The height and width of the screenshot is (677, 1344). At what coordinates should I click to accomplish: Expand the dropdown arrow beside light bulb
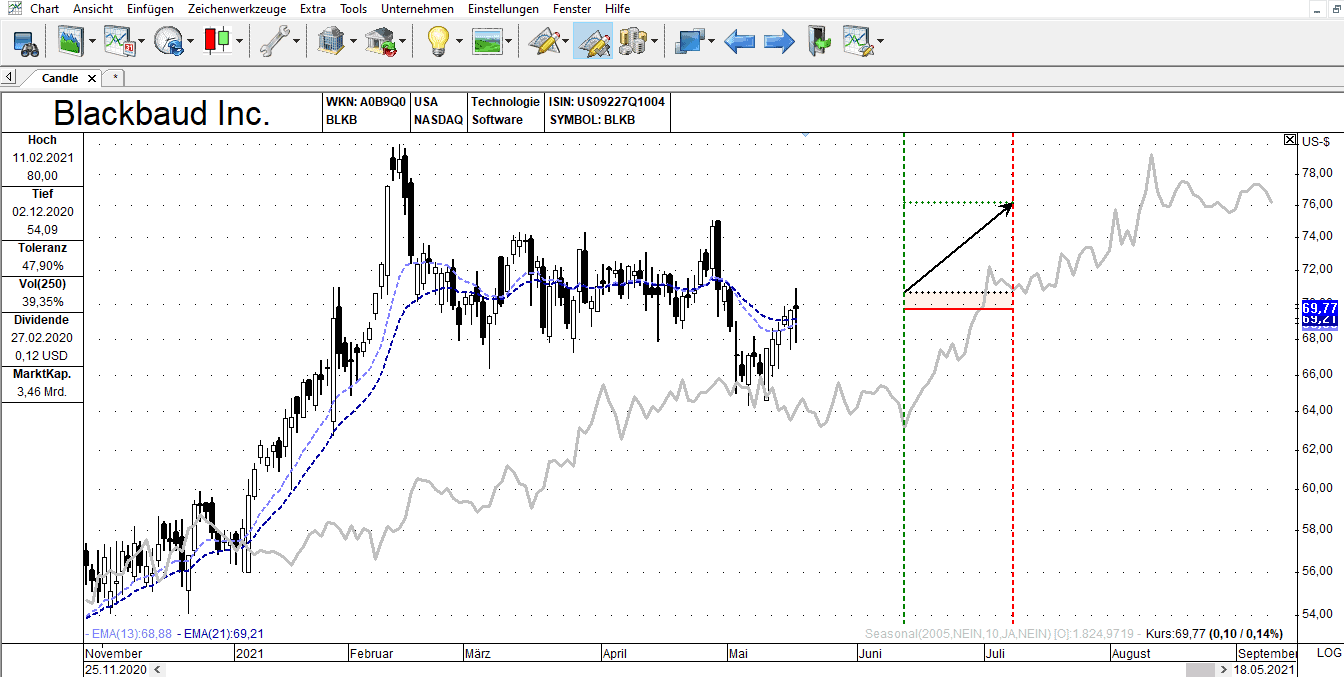coord(459,42)
